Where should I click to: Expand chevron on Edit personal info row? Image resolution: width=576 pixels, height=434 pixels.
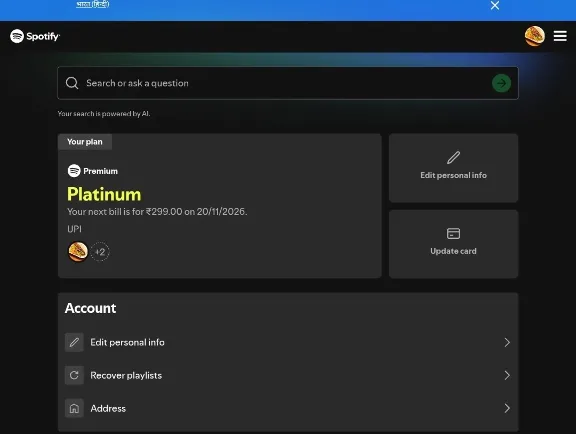(x=507, y=342)
